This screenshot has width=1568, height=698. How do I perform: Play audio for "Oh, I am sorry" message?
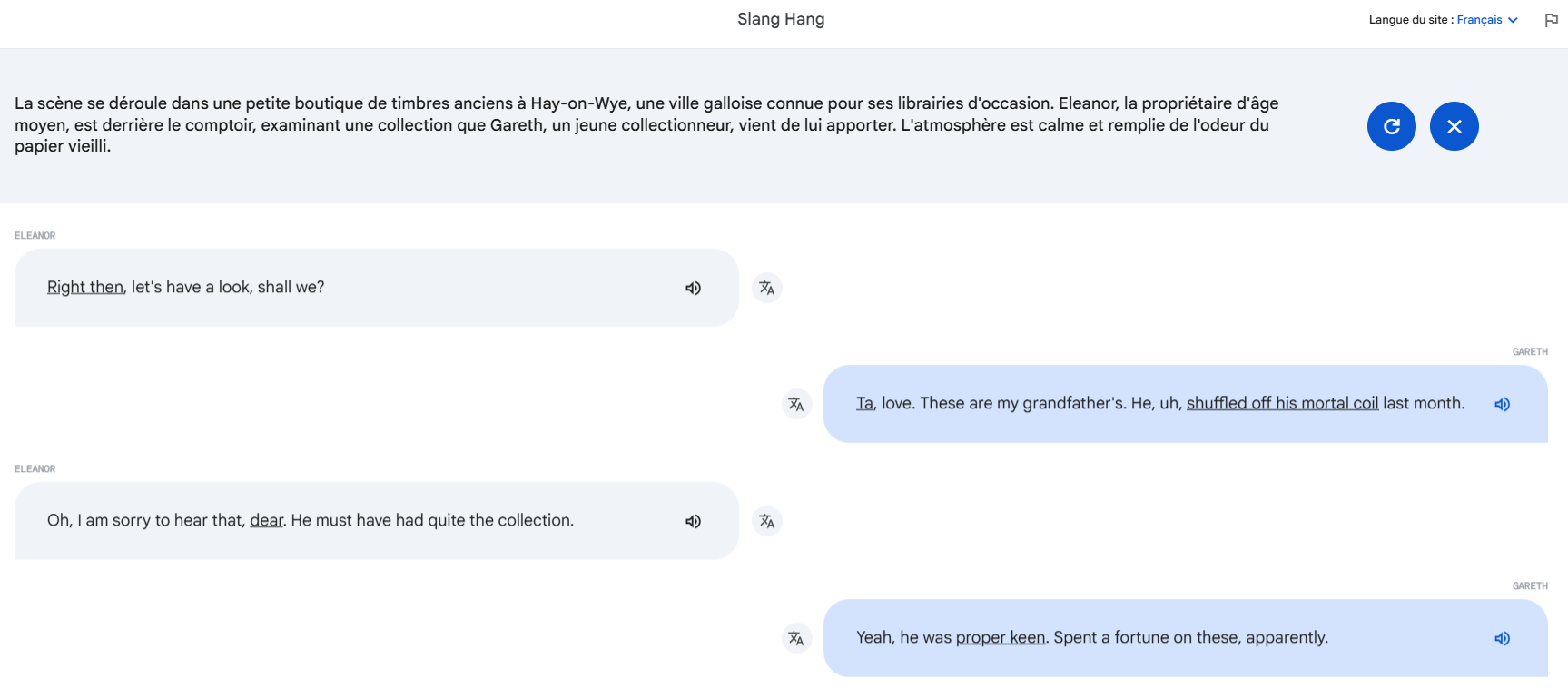pos(693,521)
